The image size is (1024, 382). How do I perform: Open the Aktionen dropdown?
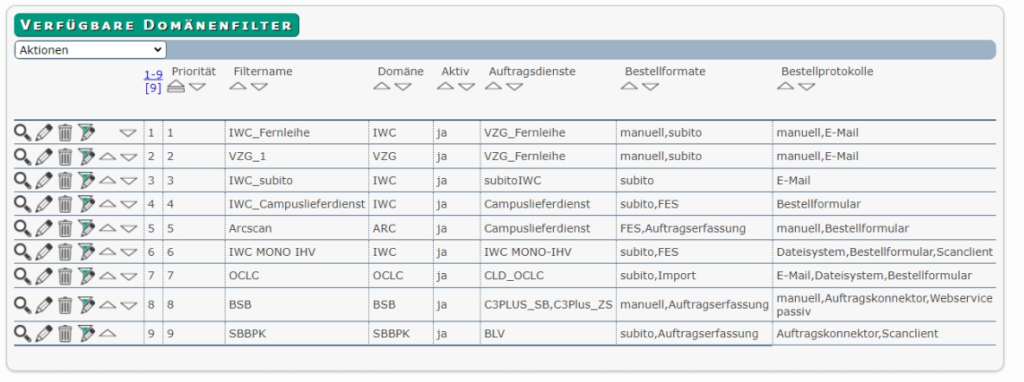pos(90,50)
